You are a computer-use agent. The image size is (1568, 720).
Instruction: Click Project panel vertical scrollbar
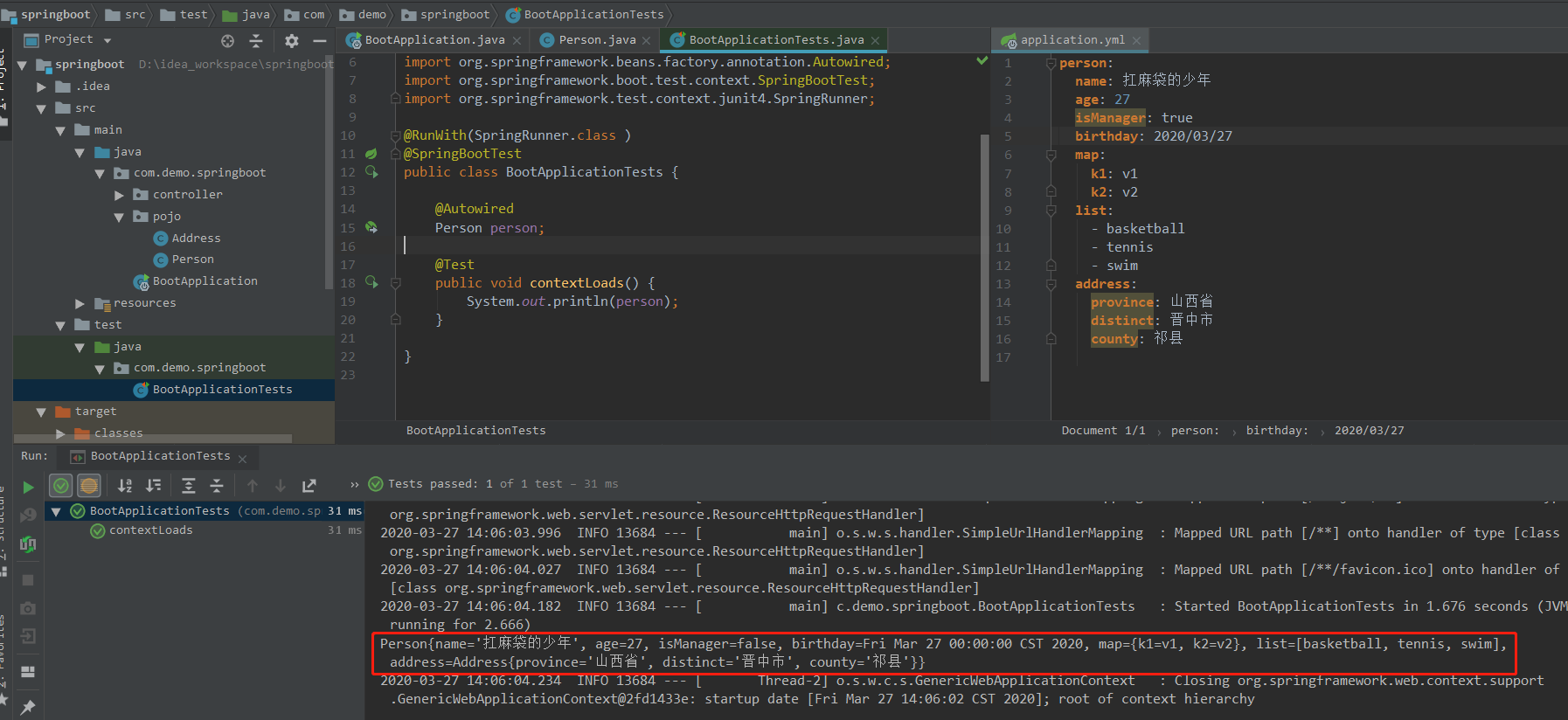pyautogui.click(x=330, y=175)
